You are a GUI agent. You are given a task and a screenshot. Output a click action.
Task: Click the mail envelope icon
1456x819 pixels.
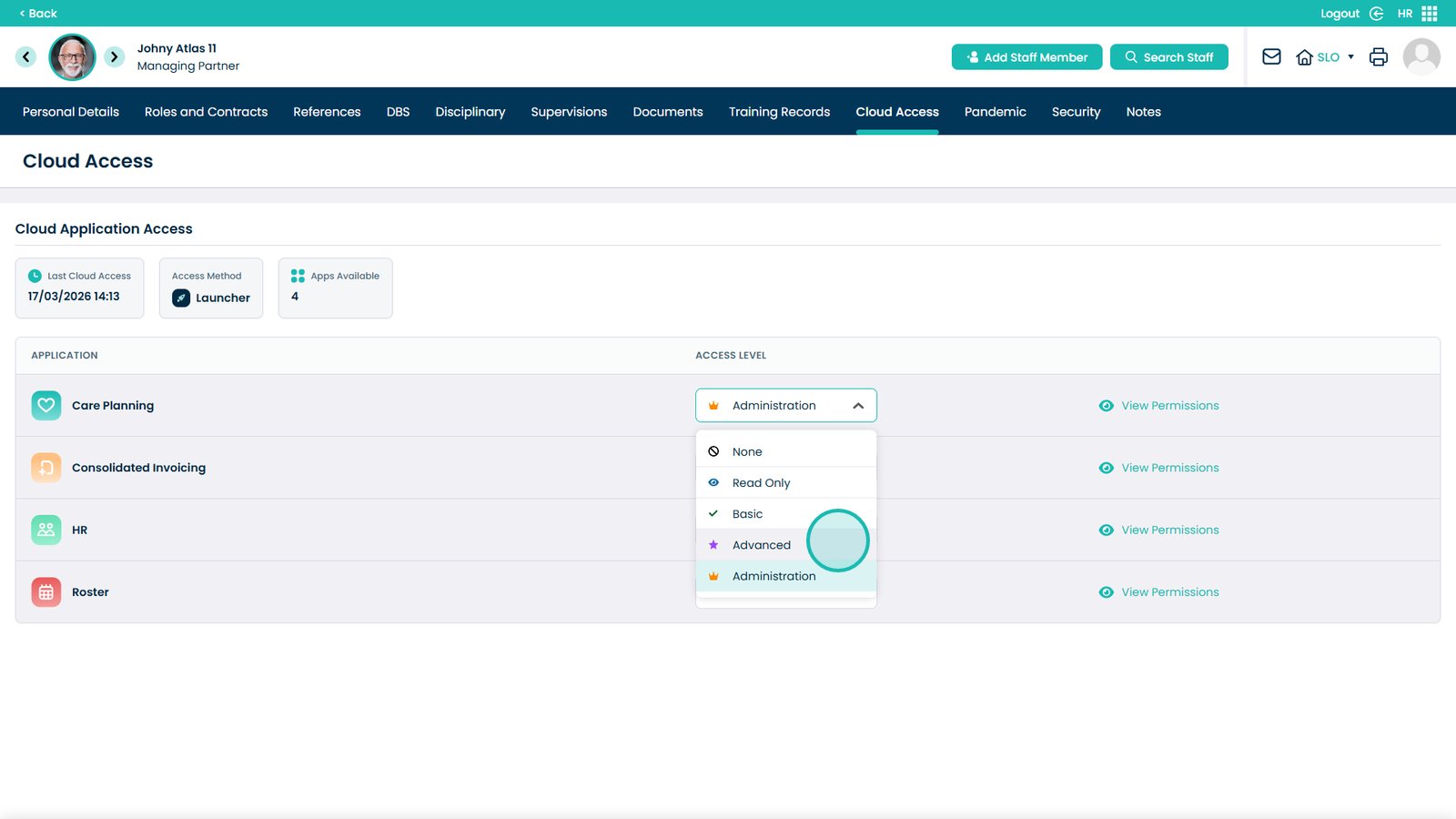(1271, 56)
